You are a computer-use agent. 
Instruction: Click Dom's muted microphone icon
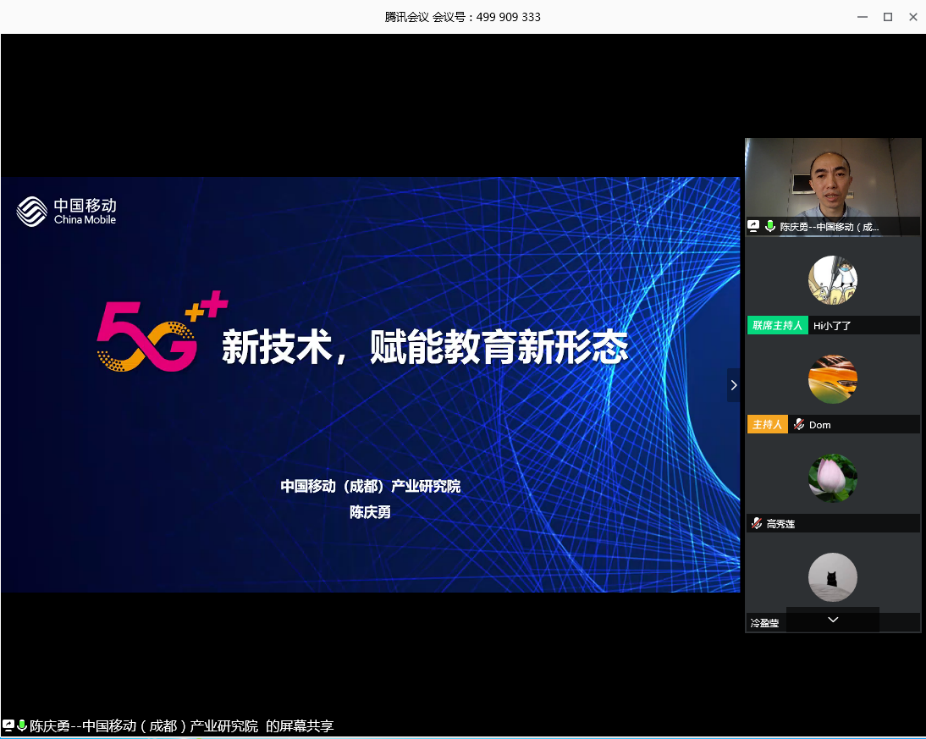pos(798,425)
